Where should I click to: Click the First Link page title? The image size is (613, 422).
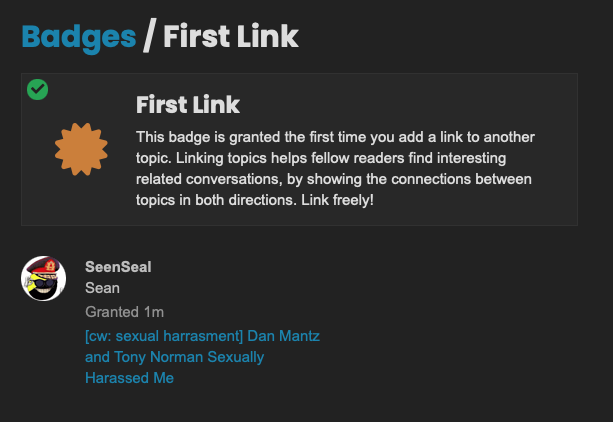point(230,36)
